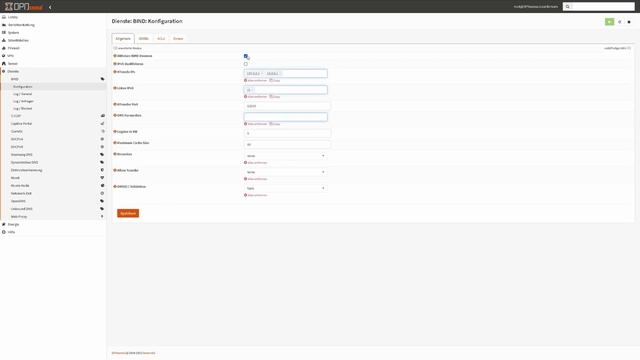Click the C-ICAP row icon in sidebar
The image size is (640, 360).
102,116
